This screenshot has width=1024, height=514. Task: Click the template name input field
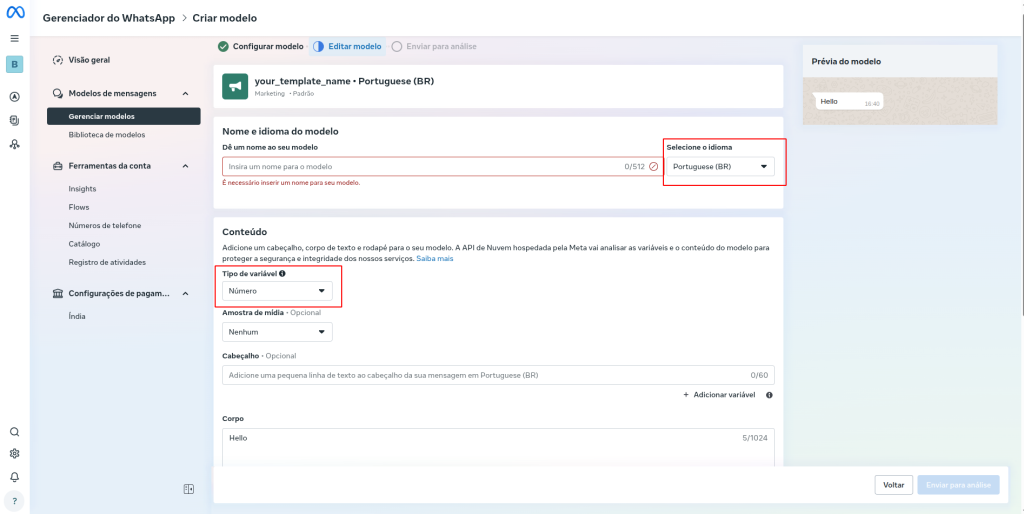420,166
